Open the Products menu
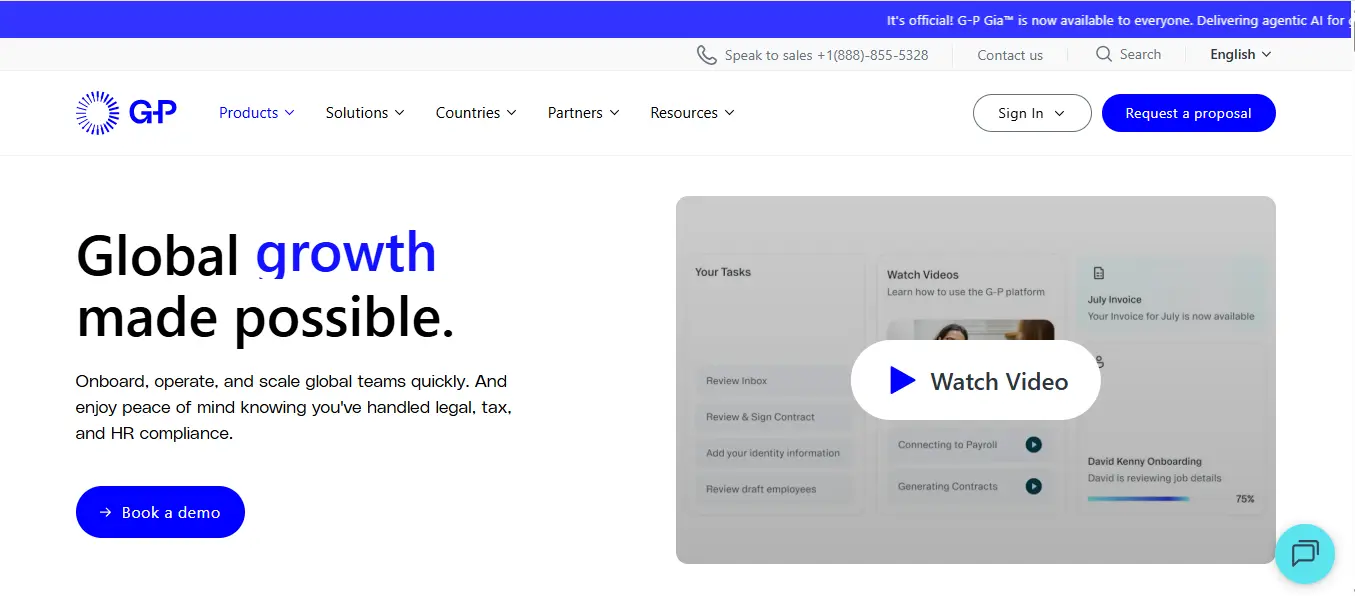The height and width of the screenshot is (596, 1355). [x=257, y=113]
